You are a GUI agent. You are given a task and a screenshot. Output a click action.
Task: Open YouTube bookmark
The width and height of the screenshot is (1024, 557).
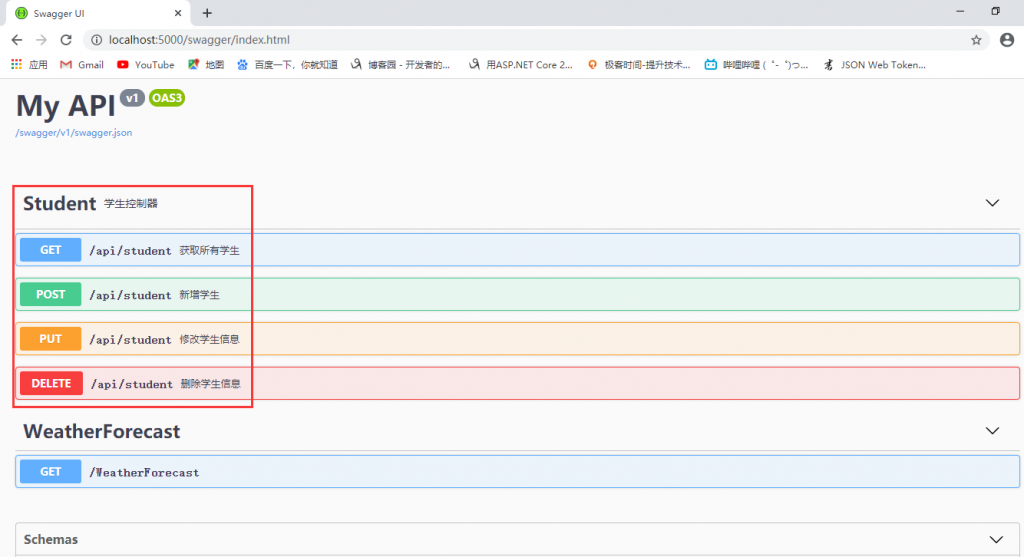(x=146, y=65)
